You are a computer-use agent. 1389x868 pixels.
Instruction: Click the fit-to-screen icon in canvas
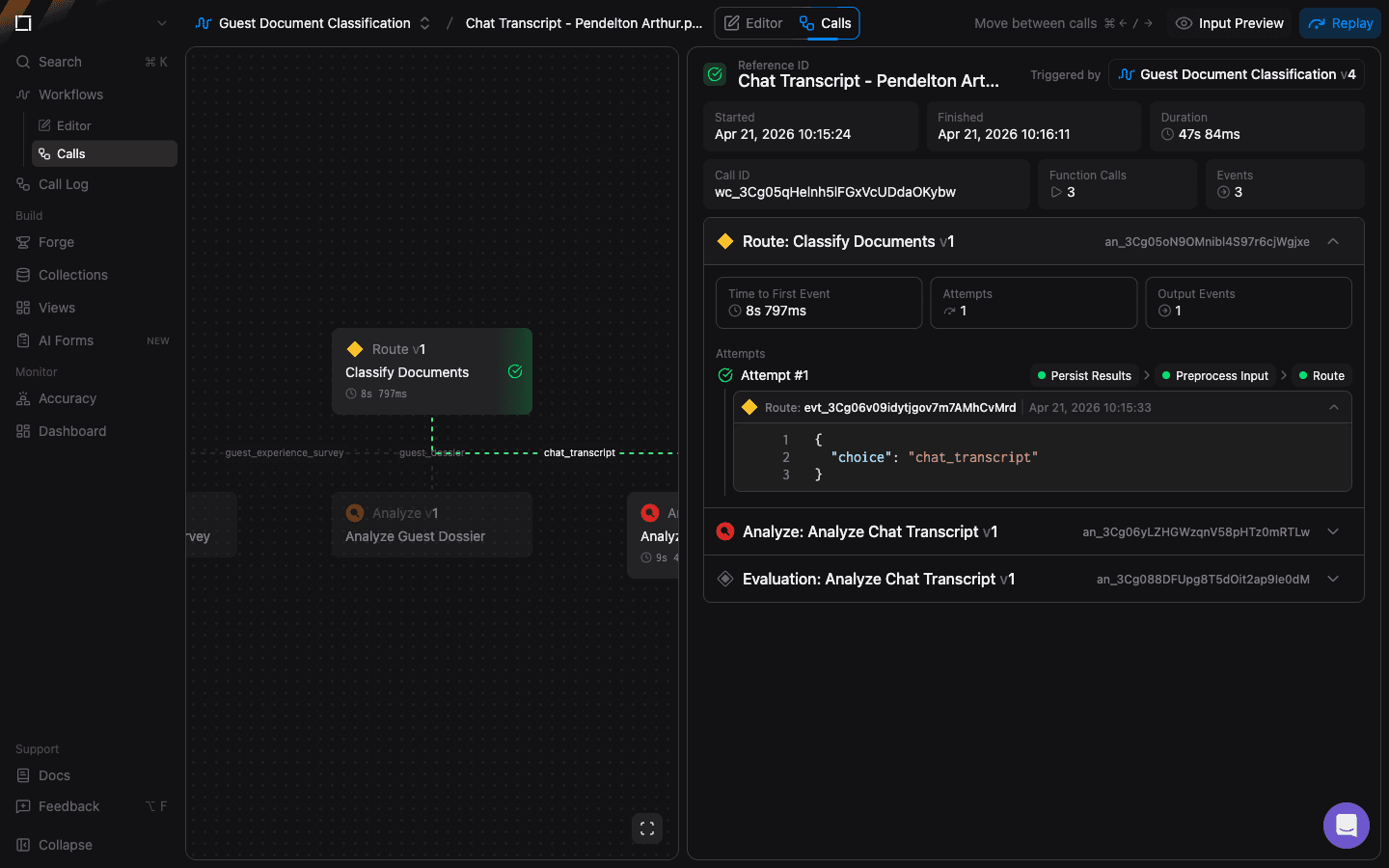(x=647, y=828)
